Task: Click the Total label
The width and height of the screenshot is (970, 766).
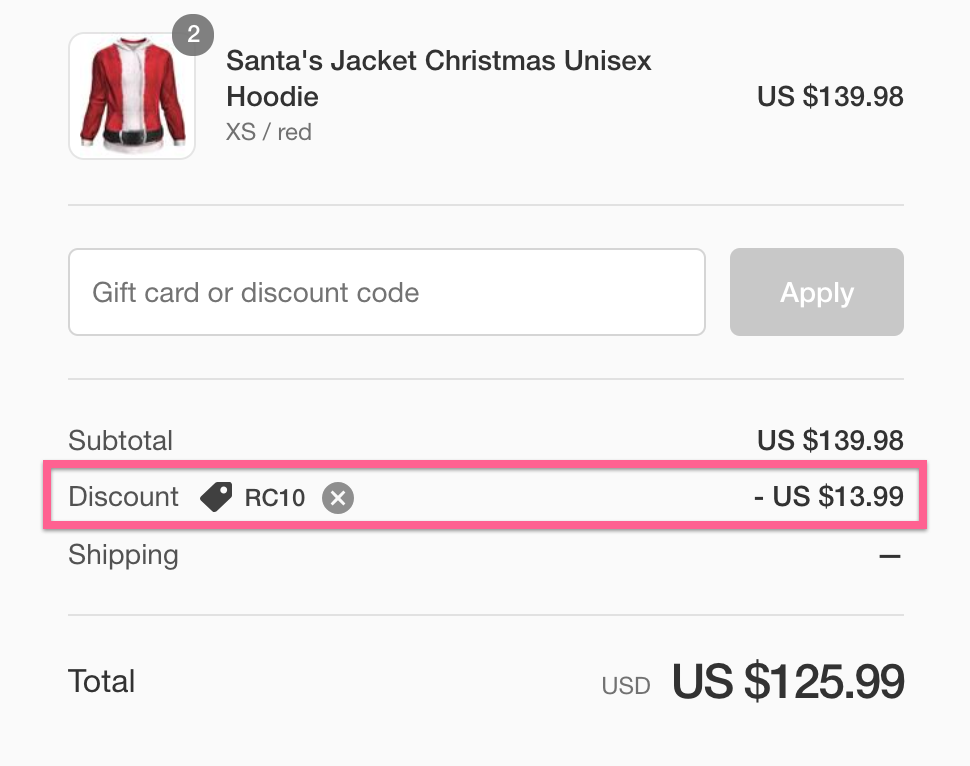Action: click(101, 681)
